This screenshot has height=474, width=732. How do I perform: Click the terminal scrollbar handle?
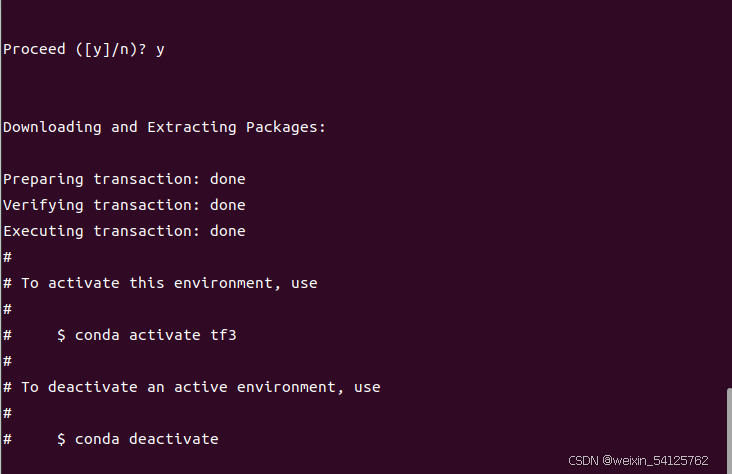point(729,431)
